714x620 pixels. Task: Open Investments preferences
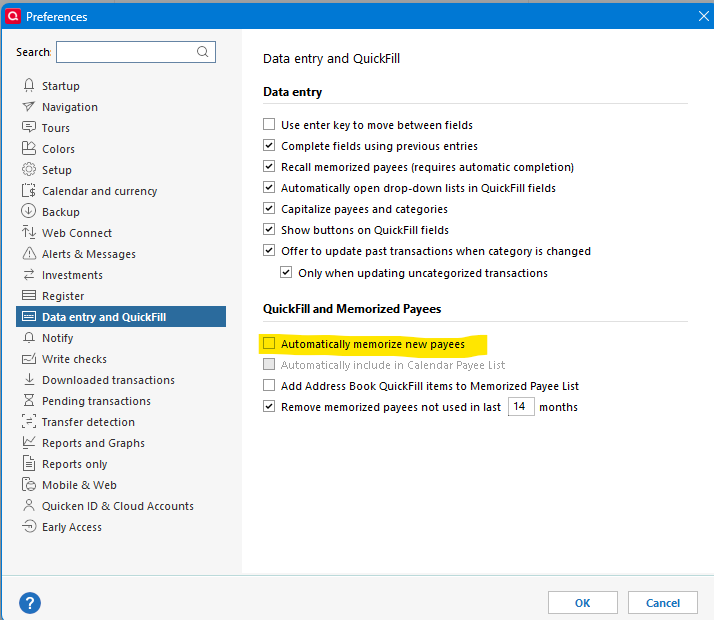pyautogui.click(x=121, y=274)
